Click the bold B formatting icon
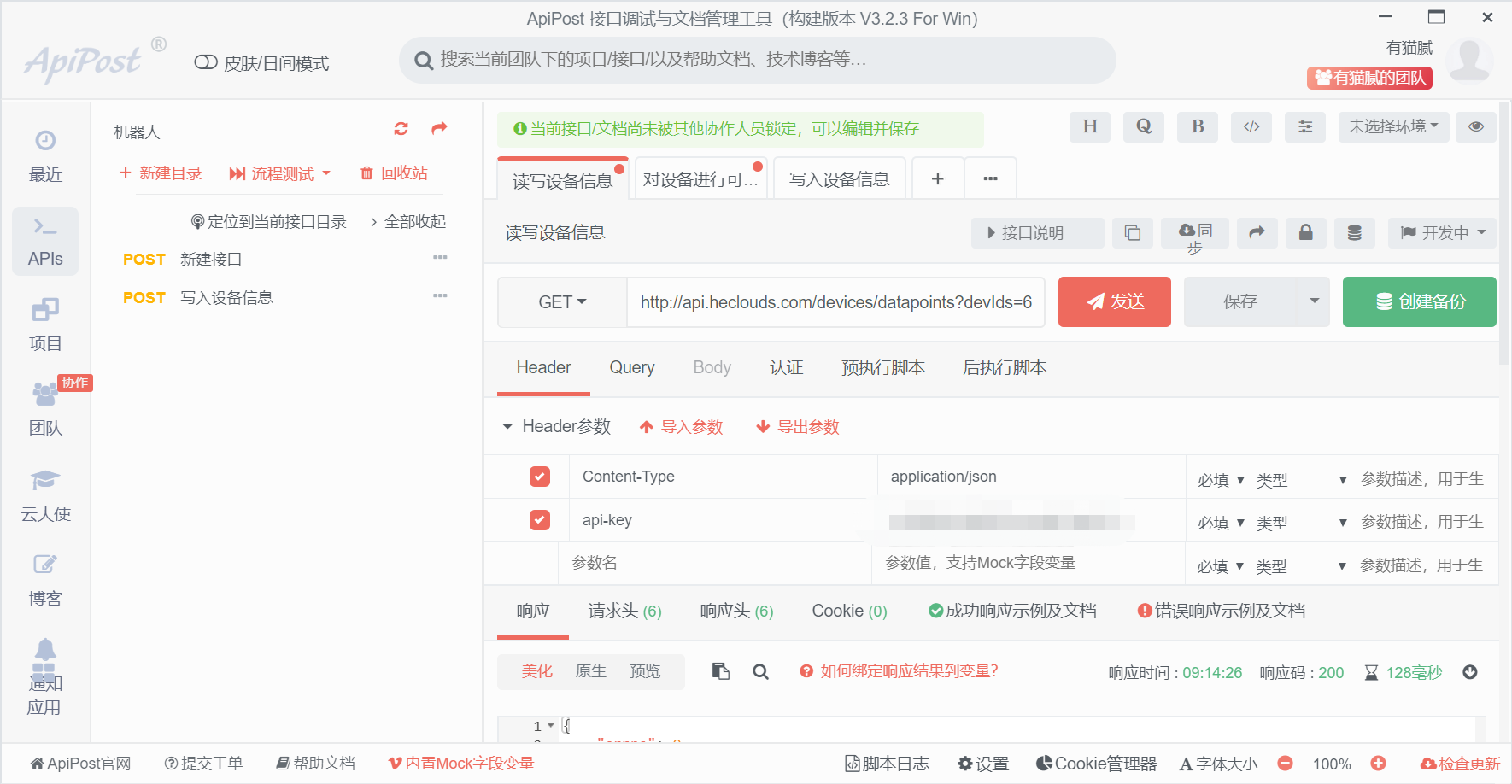This screenshot has height=784, width=1512. (x=1197, y=126)
